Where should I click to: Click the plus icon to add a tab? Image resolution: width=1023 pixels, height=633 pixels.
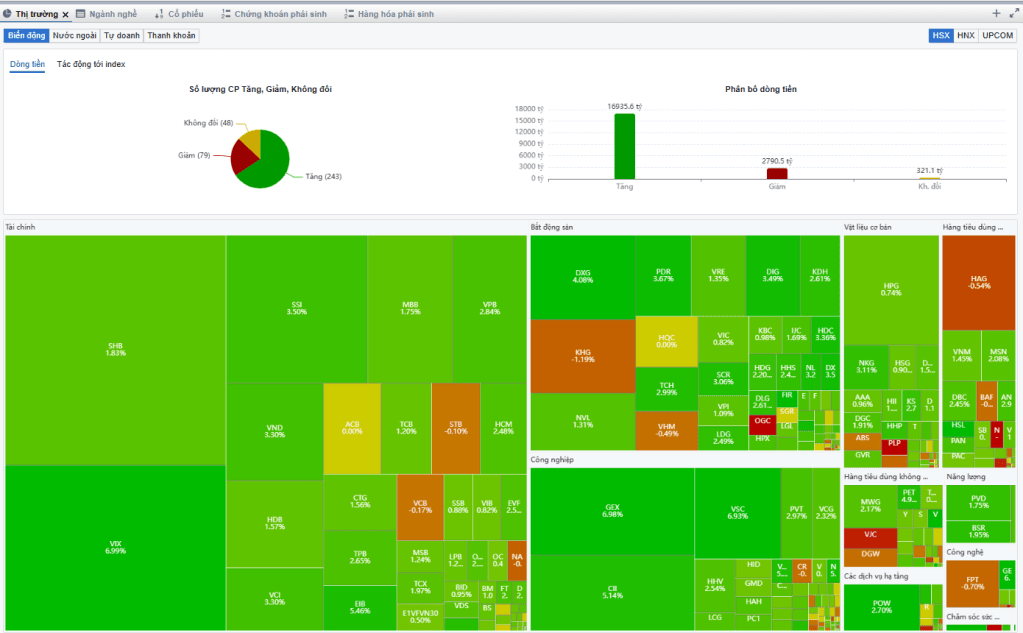(996, 14)
